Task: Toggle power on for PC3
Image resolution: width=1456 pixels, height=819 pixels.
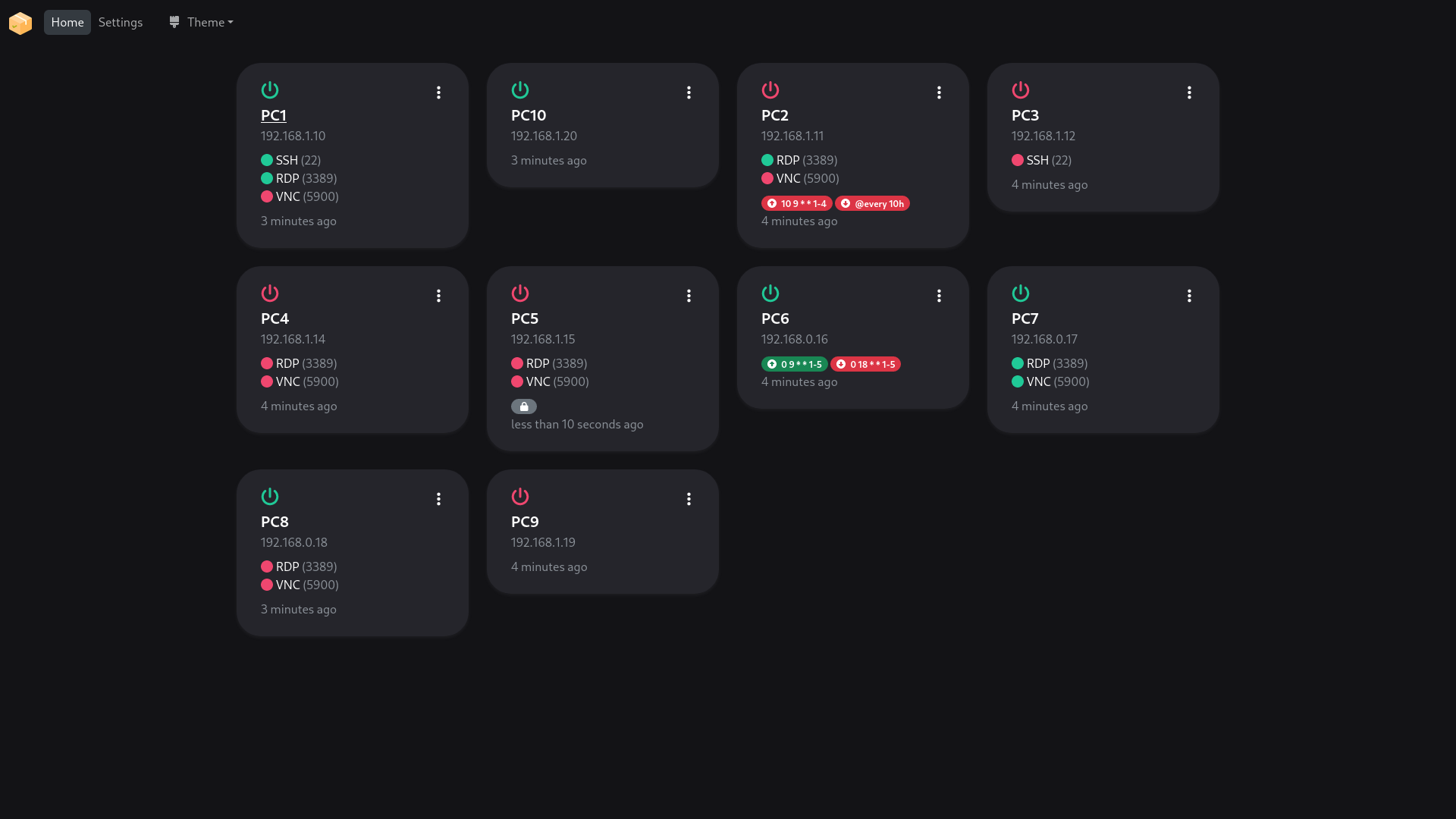Action: [x=1021, y=90]
